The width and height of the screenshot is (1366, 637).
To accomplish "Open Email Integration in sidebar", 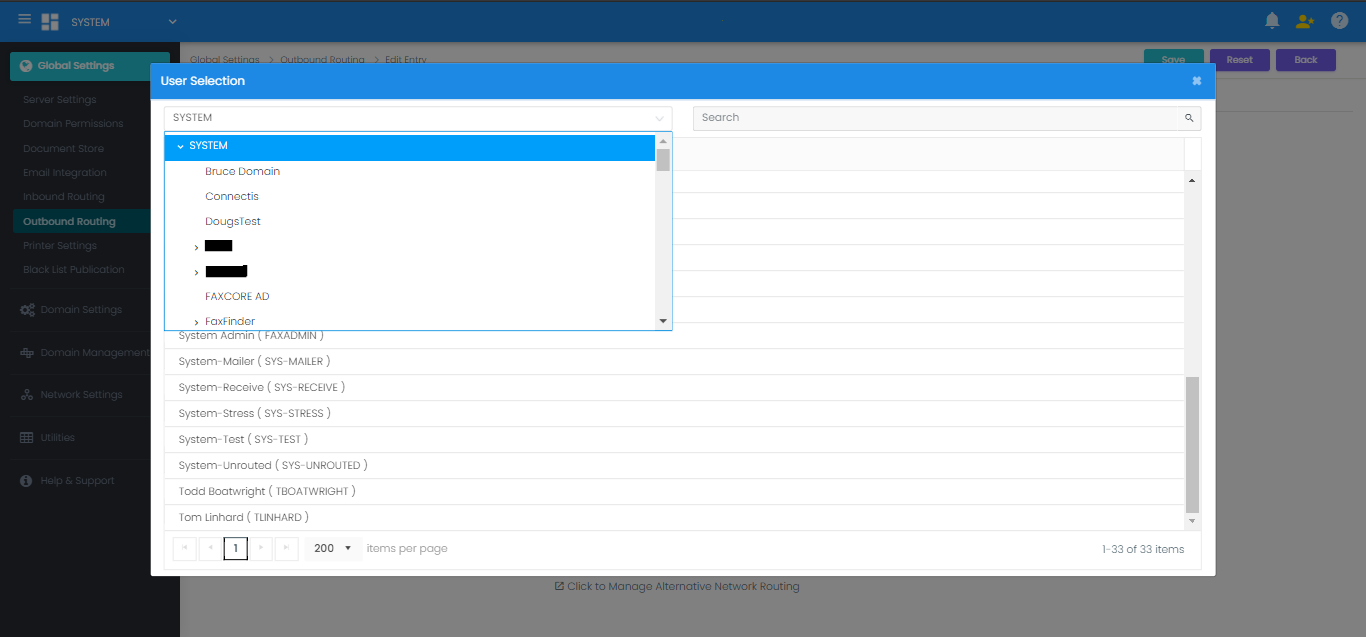I will coord(65,173).
